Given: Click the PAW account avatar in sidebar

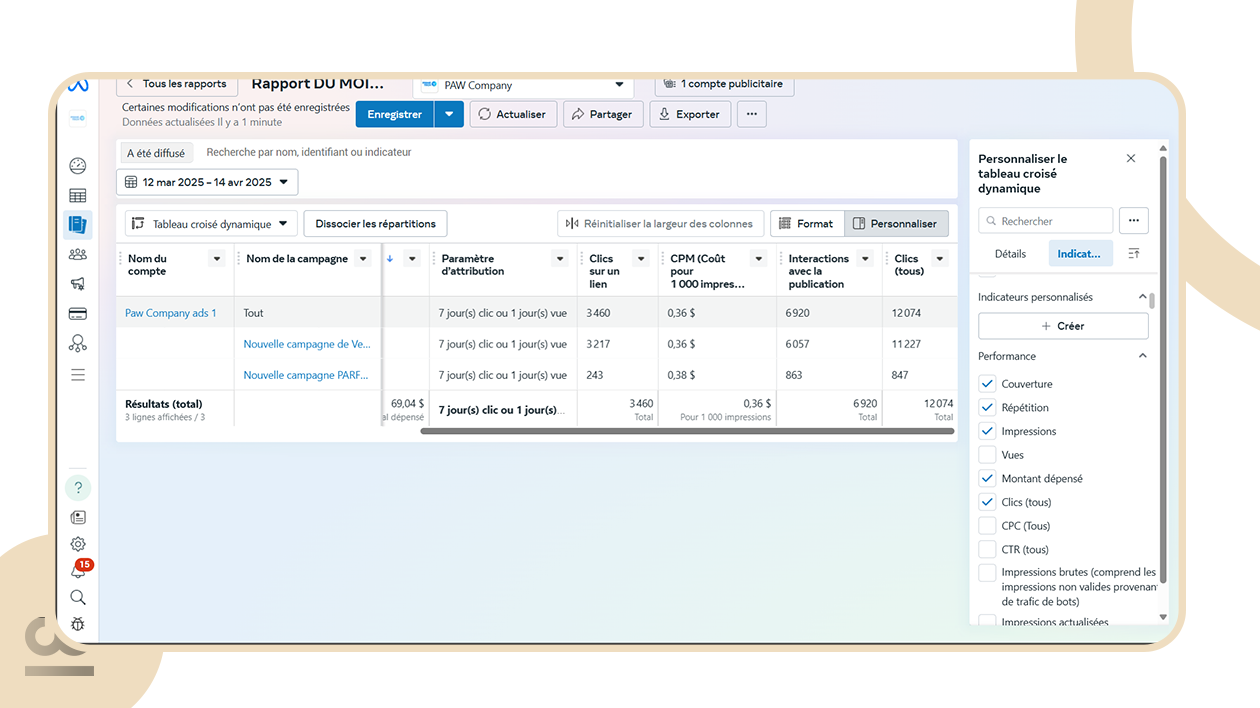Looking at the screenshot, I should click(x=77, y=118).
